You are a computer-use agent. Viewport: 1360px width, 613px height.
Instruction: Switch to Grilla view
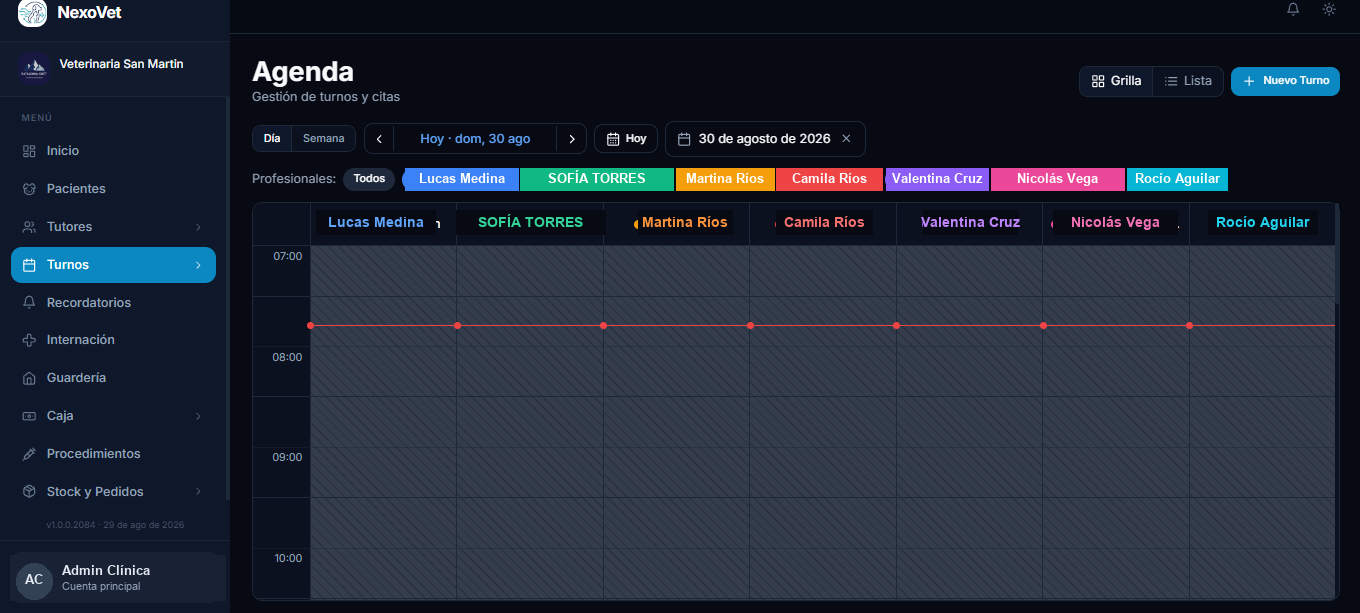1116,81
